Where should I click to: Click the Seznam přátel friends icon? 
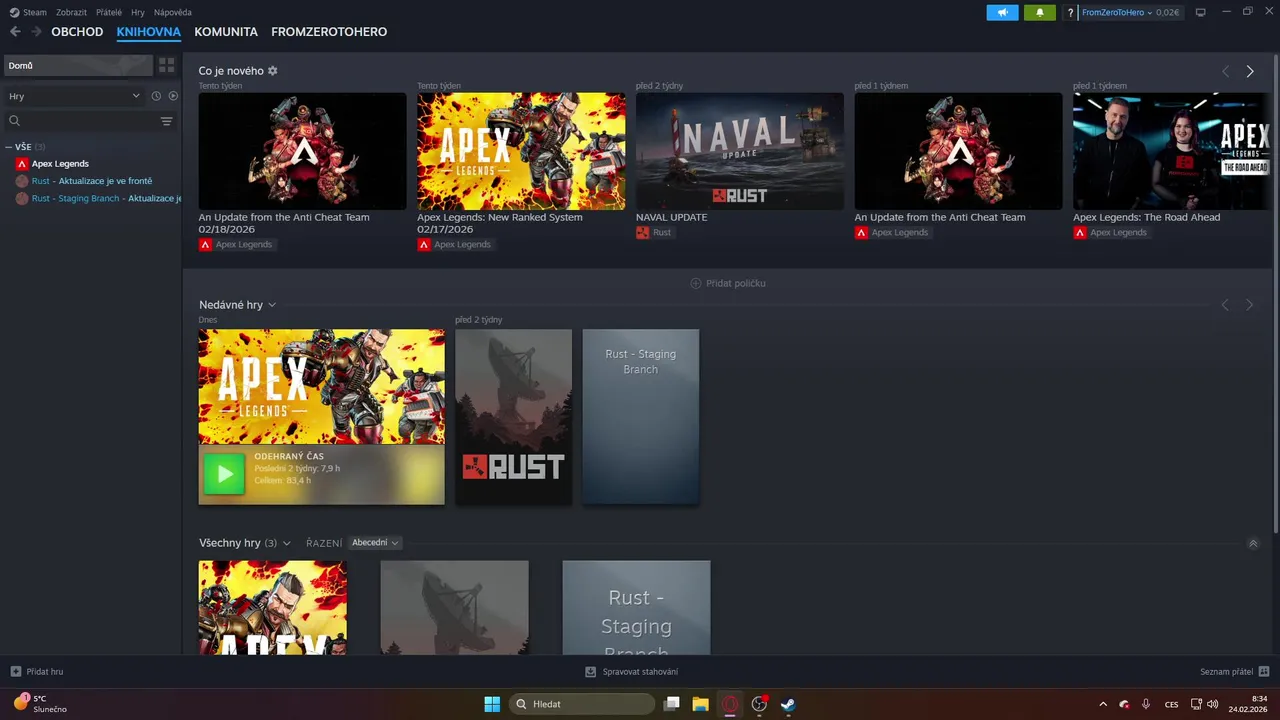[x=1264, y=672]
